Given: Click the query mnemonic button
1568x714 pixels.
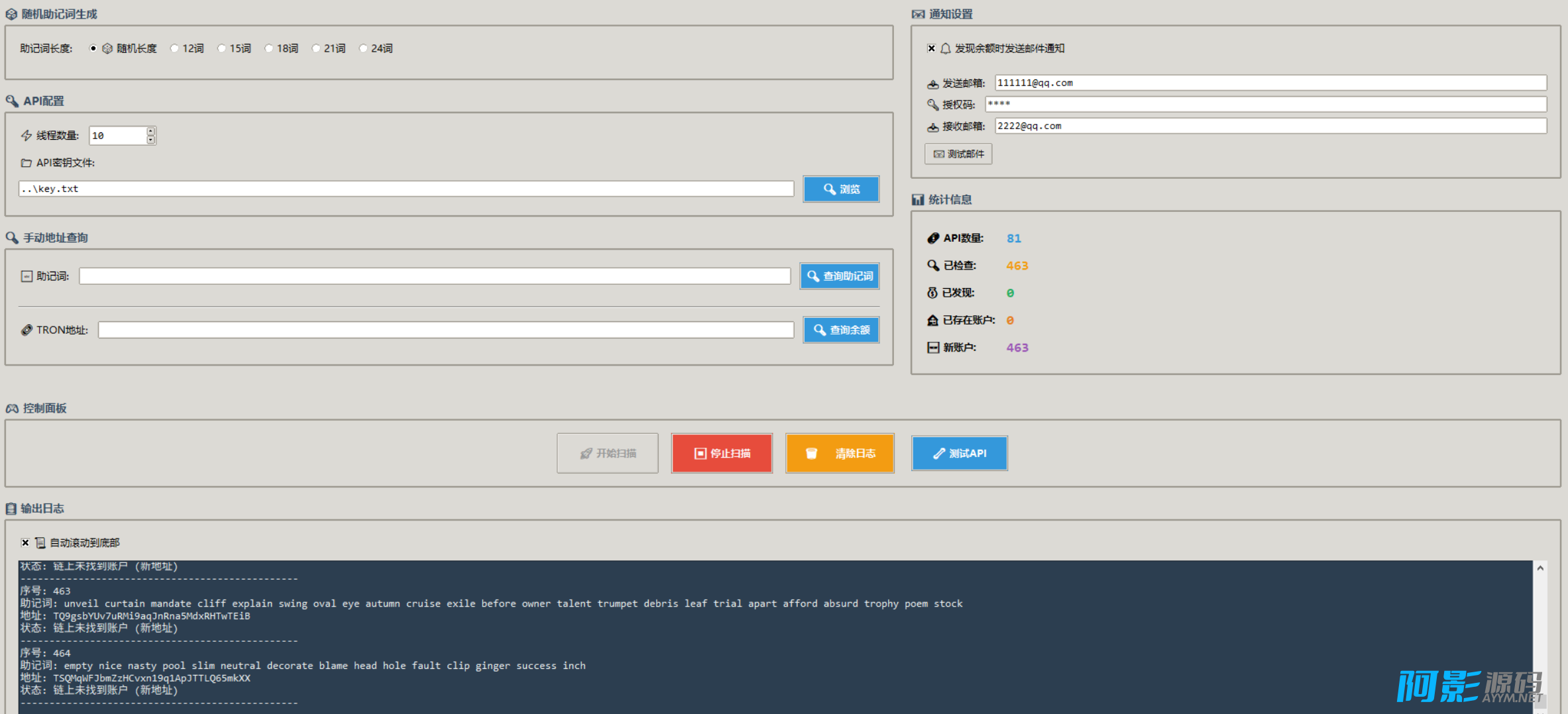Looking at the screenshot, I should (x=840, y=276).
